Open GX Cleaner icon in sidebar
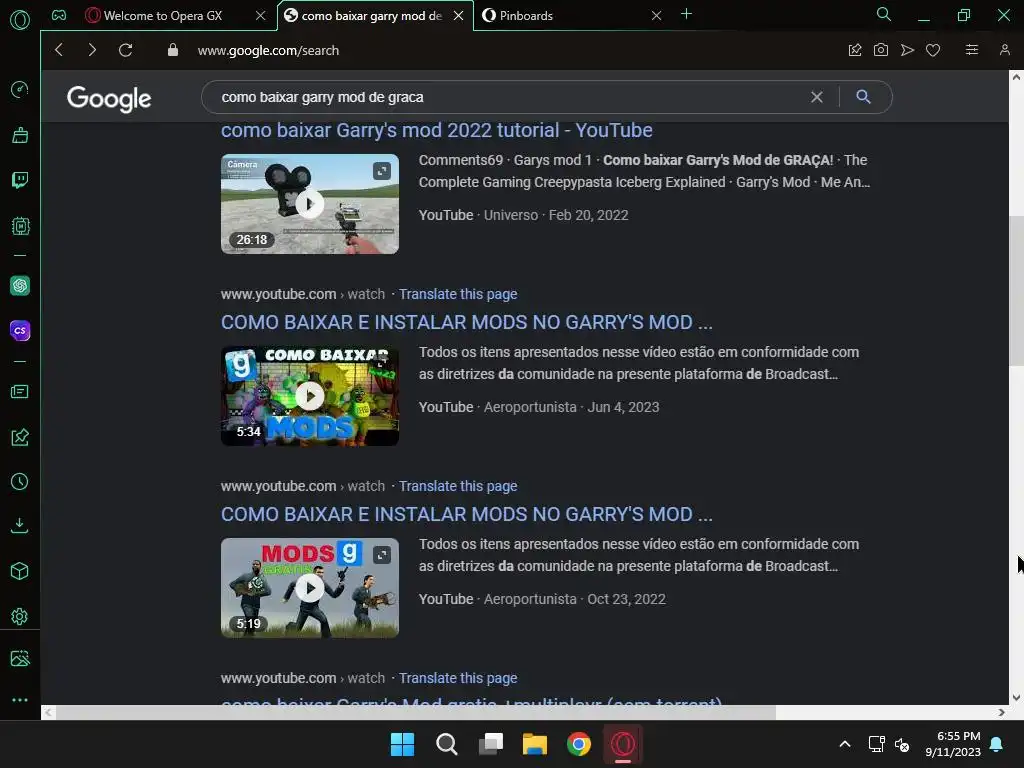 tap(20, 135)
